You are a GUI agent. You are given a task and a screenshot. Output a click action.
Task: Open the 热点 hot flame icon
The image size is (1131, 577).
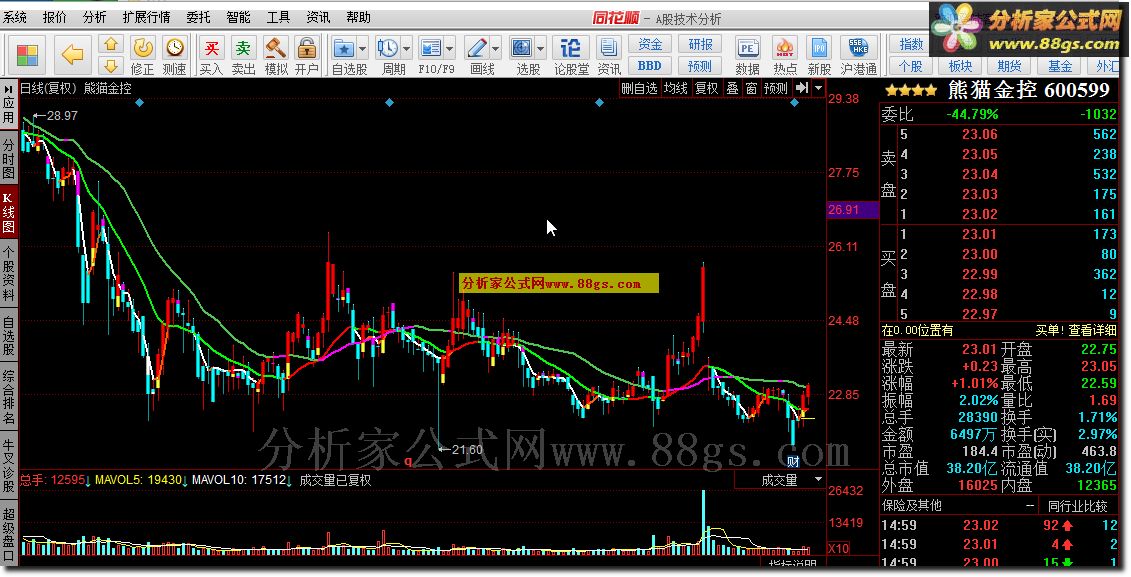pos(785,48)
